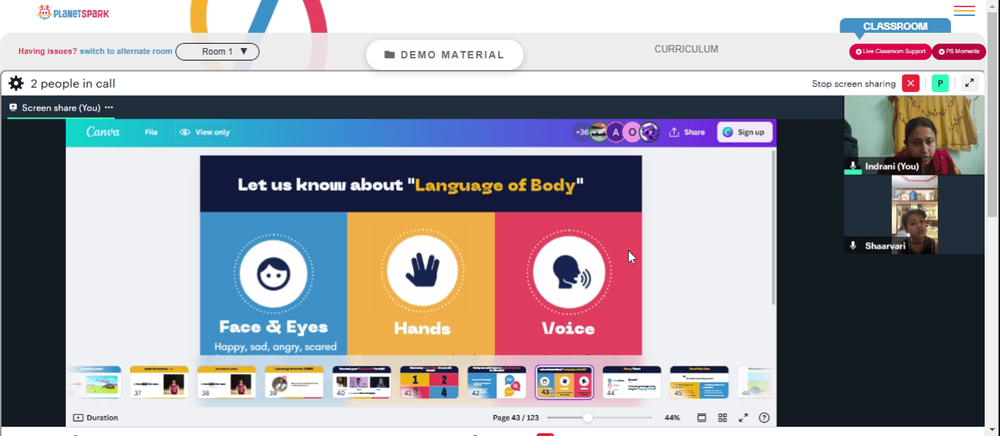Open call settings gear icon
This screenshot has height=436, width=1000.
[x=16, y=84]
